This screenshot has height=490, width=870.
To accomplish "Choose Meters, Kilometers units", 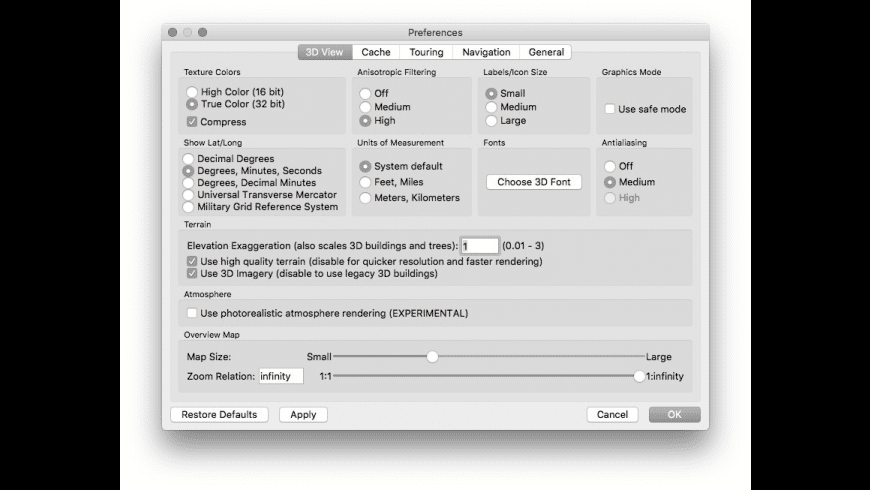I will 366,198.
